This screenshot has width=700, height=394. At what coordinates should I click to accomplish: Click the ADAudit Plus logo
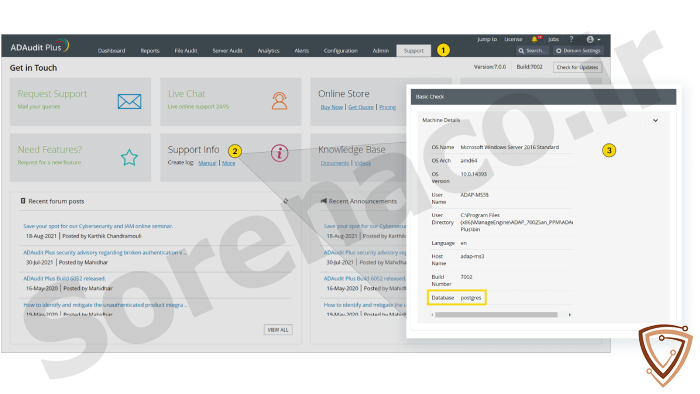pos(40,46)
